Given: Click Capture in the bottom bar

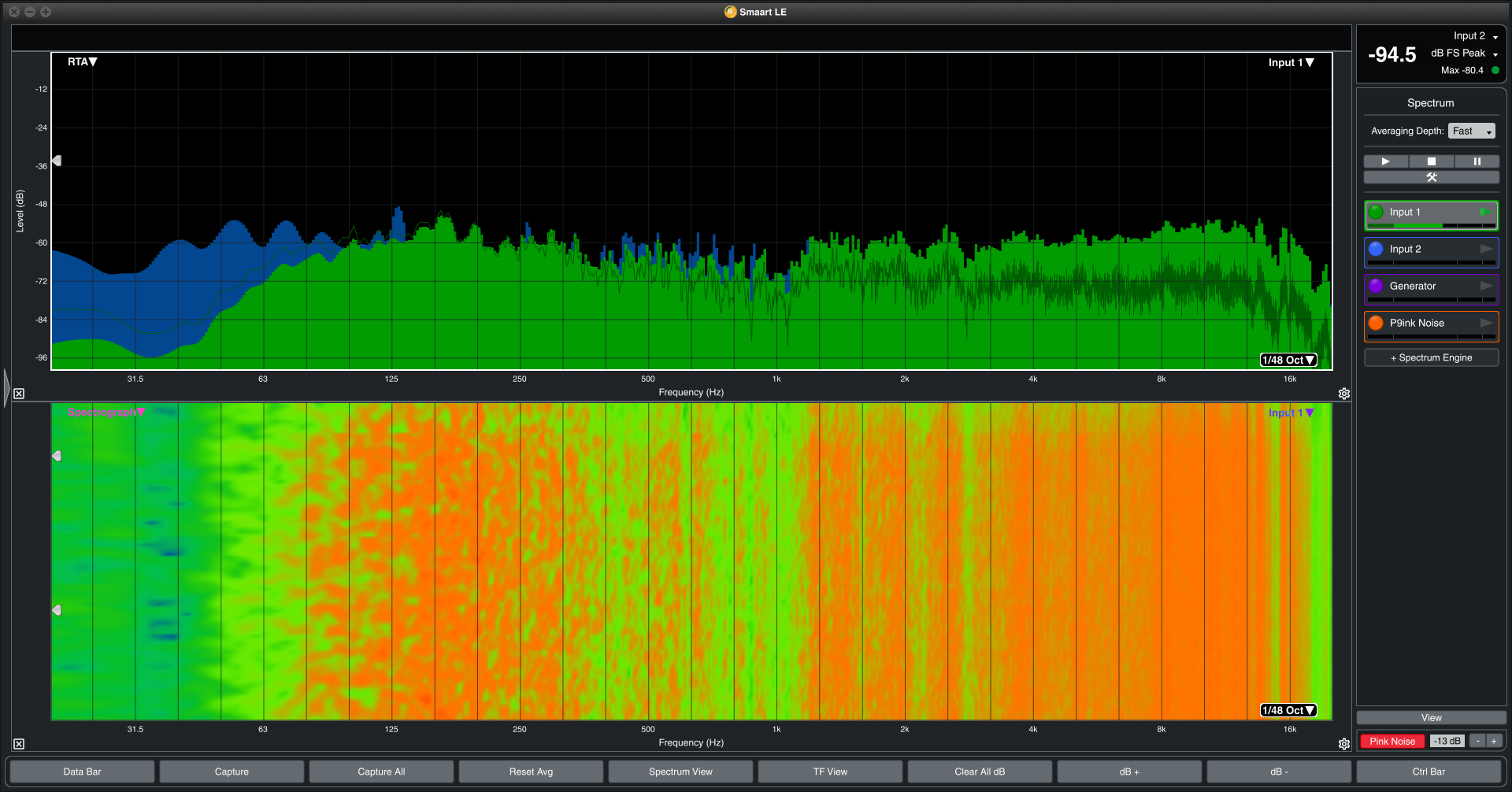Looking at the screenshot, I should 232,772.
